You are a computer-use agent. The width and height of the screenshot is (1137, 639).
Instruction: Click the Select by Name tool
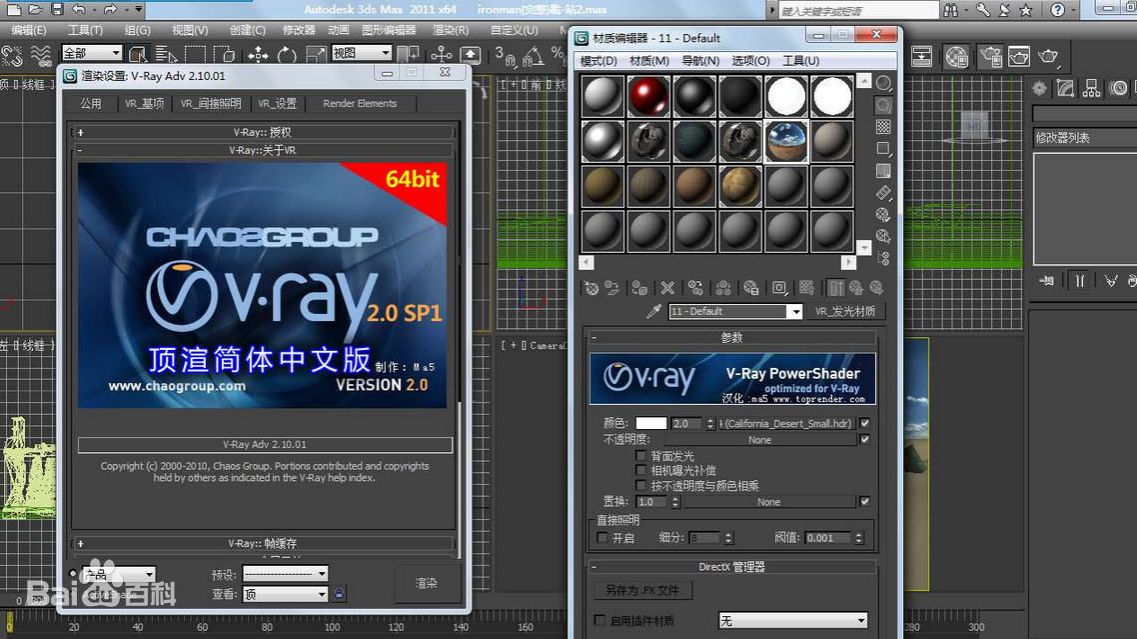(165, 54)
